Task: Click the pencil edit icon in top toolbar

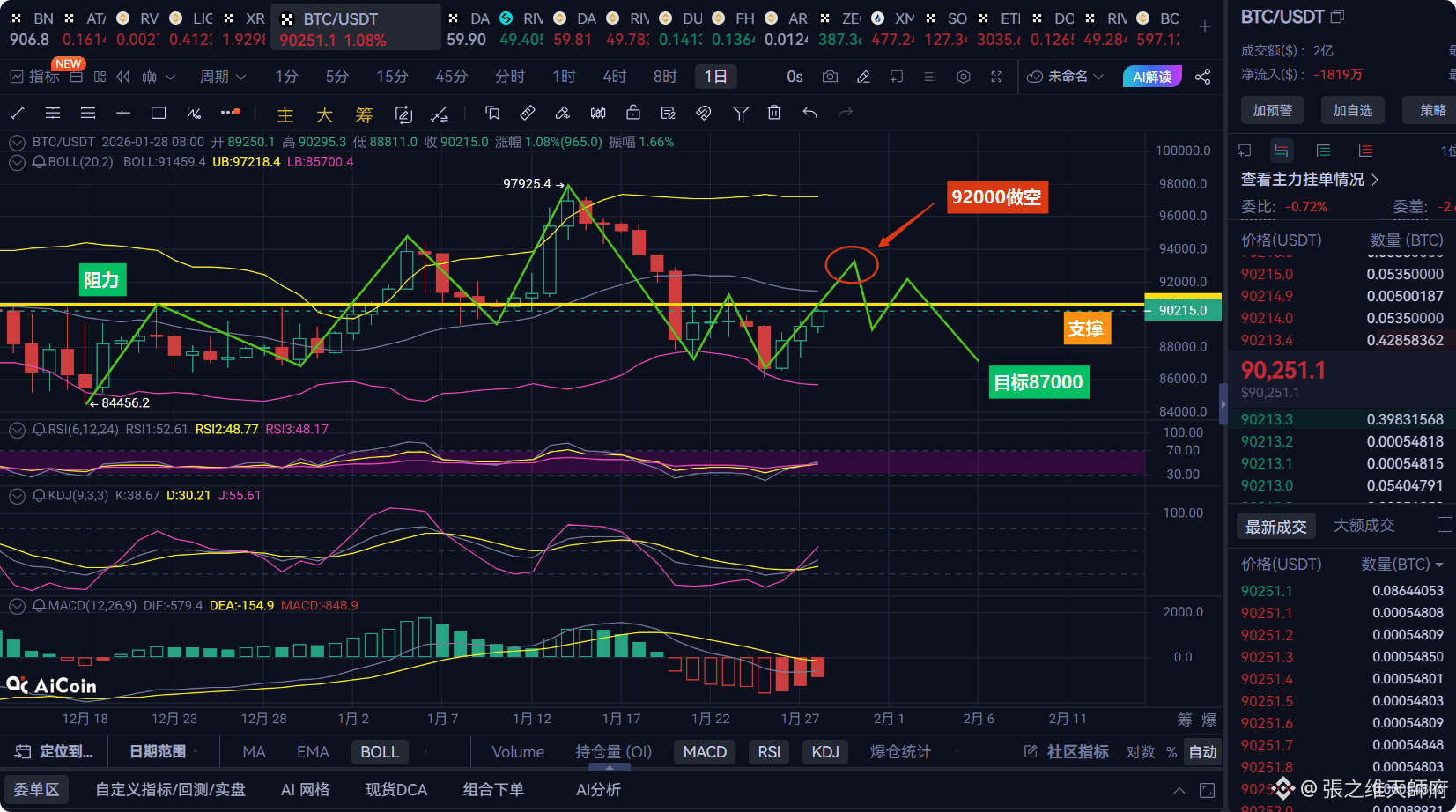Action: point(863,77)
